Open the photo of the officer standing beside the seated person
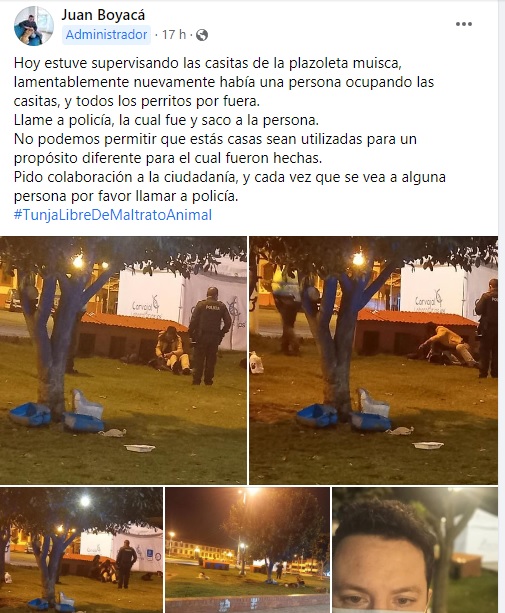Image resolution: width=505 pixels, height=613 pixels. coord(123,360)
